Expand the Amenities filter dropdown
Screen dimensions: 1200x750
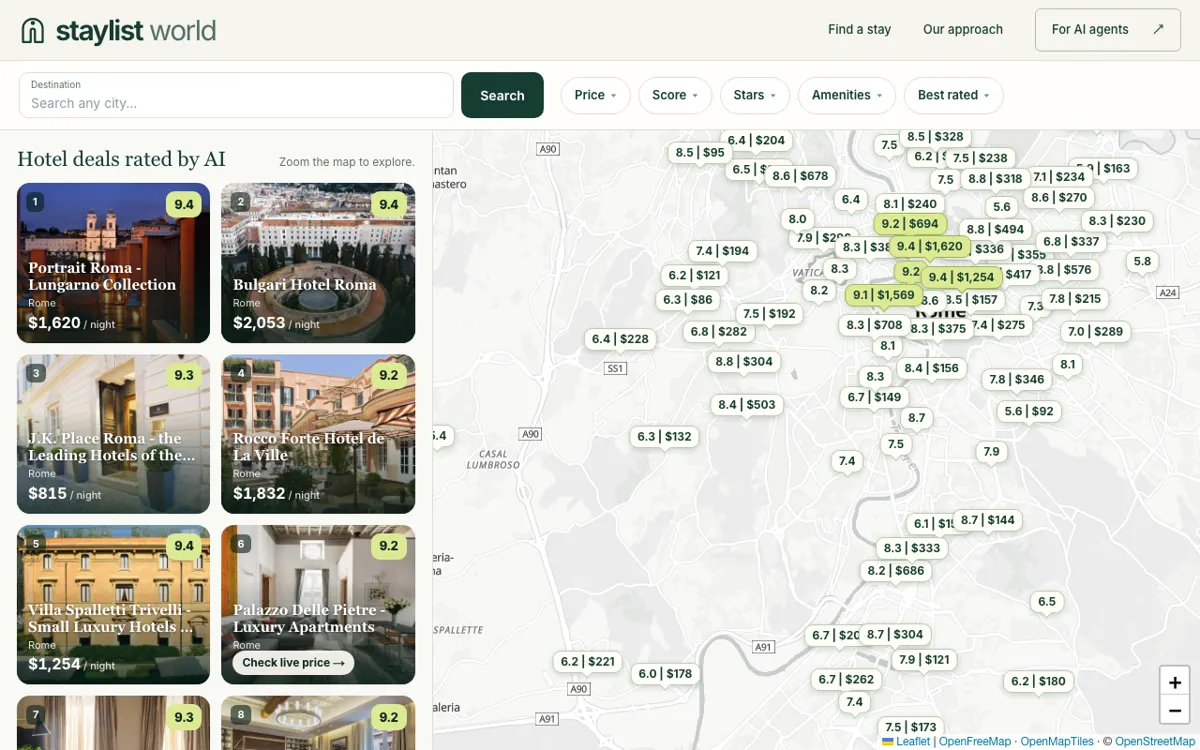pyautogui.click(x=847, y=95)
